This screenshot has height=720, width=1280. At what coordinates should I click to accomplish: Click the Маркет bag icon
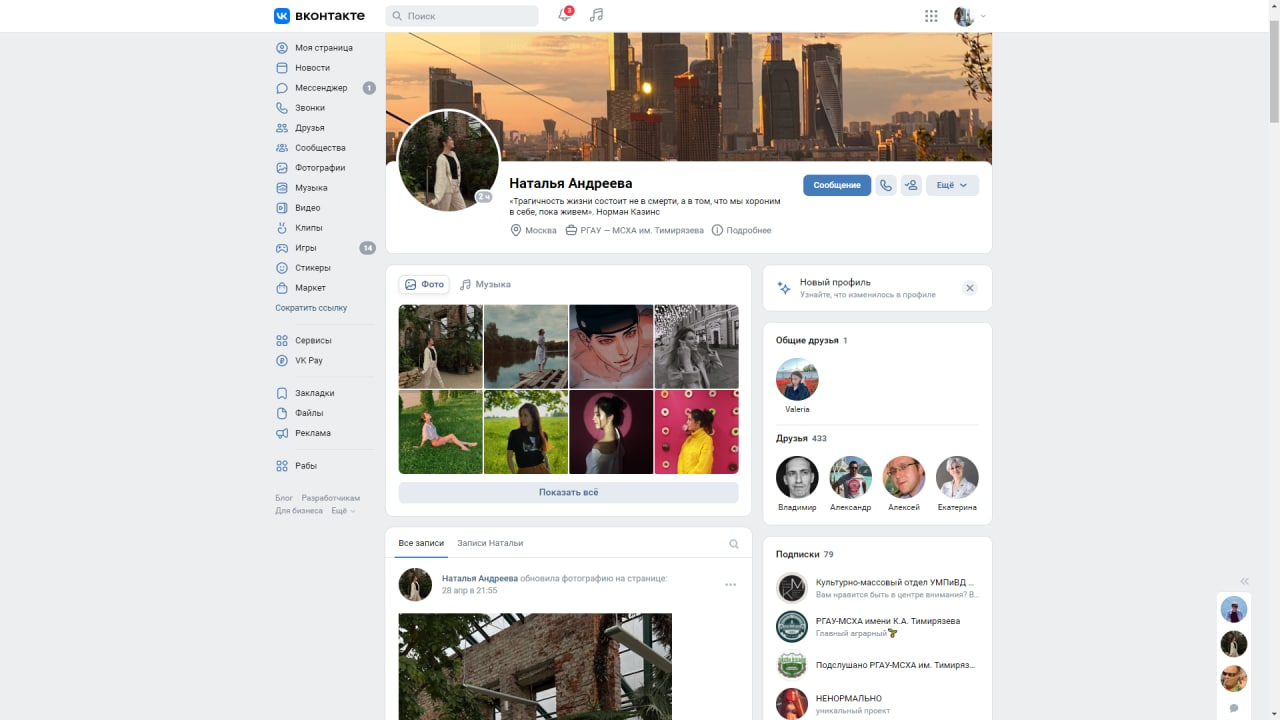[x=282, y=288]
